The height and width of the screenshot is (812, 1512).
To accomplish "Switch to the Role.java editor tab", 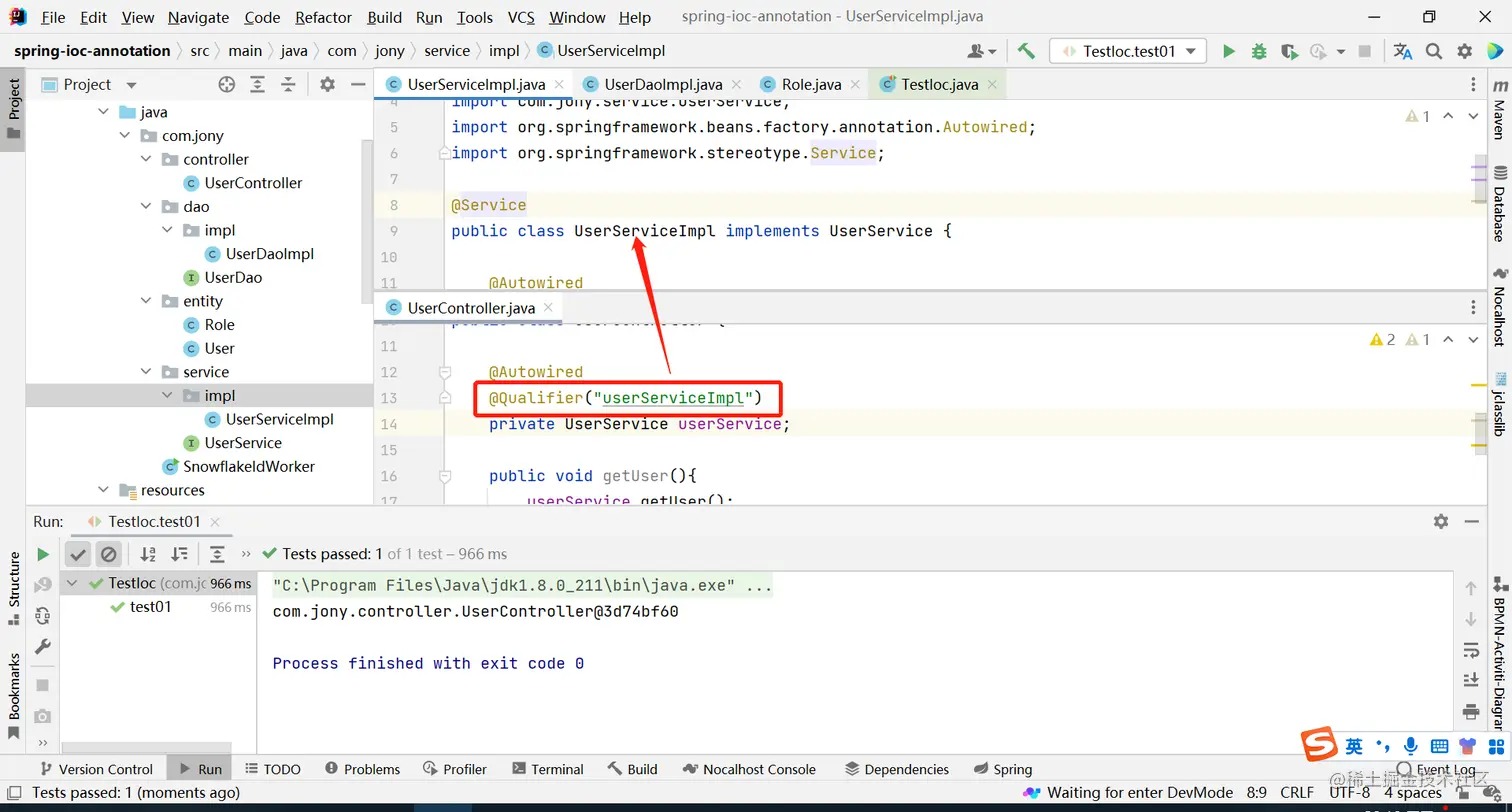I will 811,85.
